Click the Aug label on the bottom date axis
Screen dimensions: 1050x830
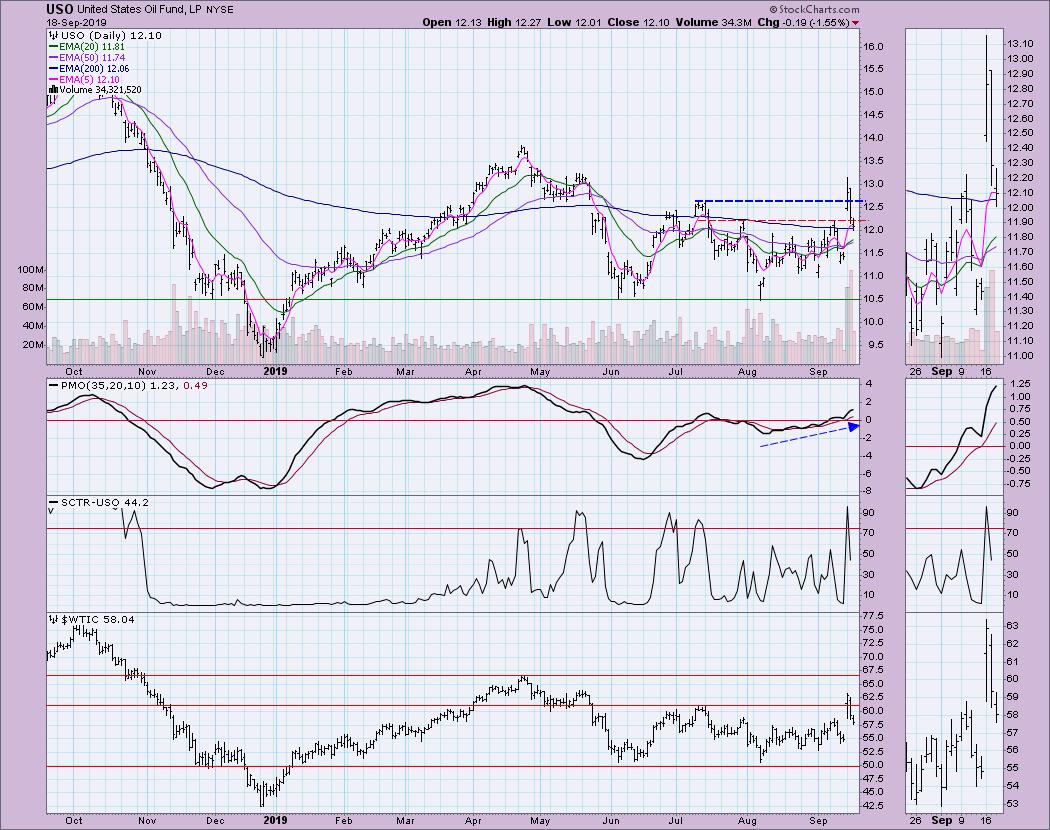pos(747,821)
